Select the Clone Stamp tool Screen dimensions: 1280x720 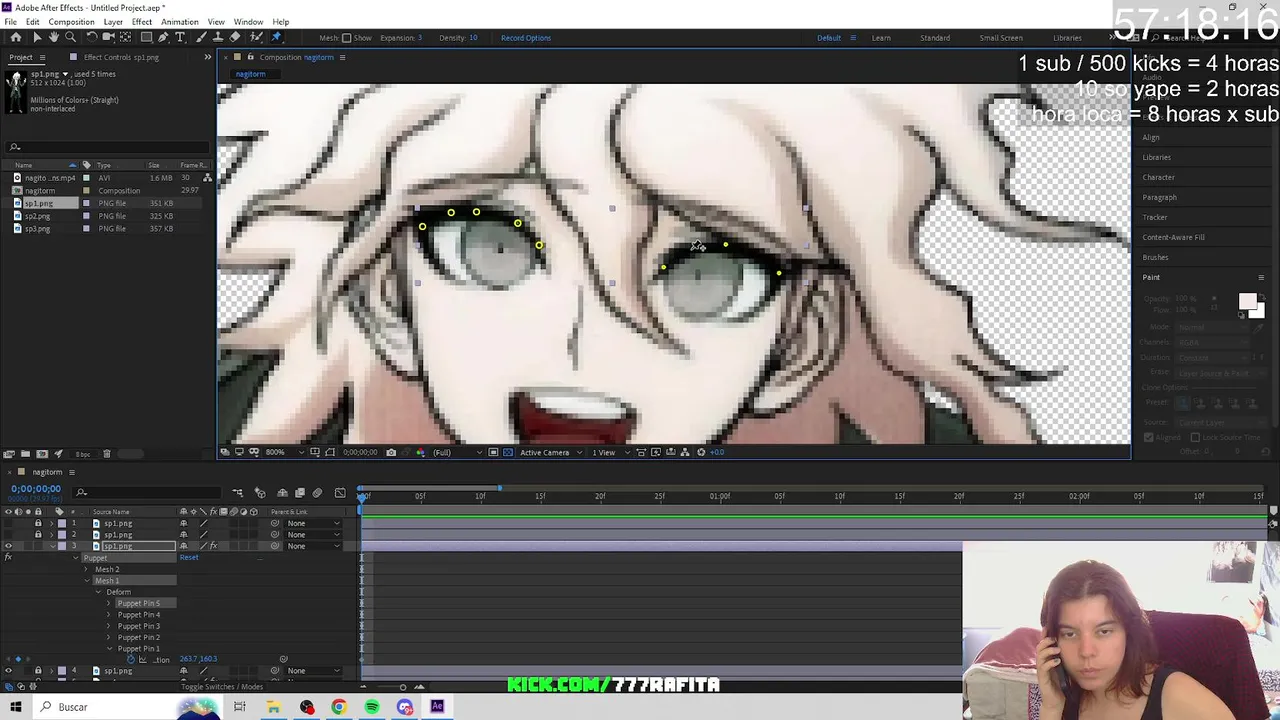[x=218, y=37]
